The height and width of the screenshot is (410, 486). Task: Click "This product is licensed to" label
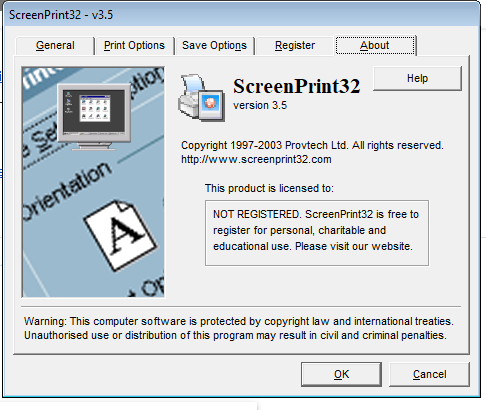269,188
